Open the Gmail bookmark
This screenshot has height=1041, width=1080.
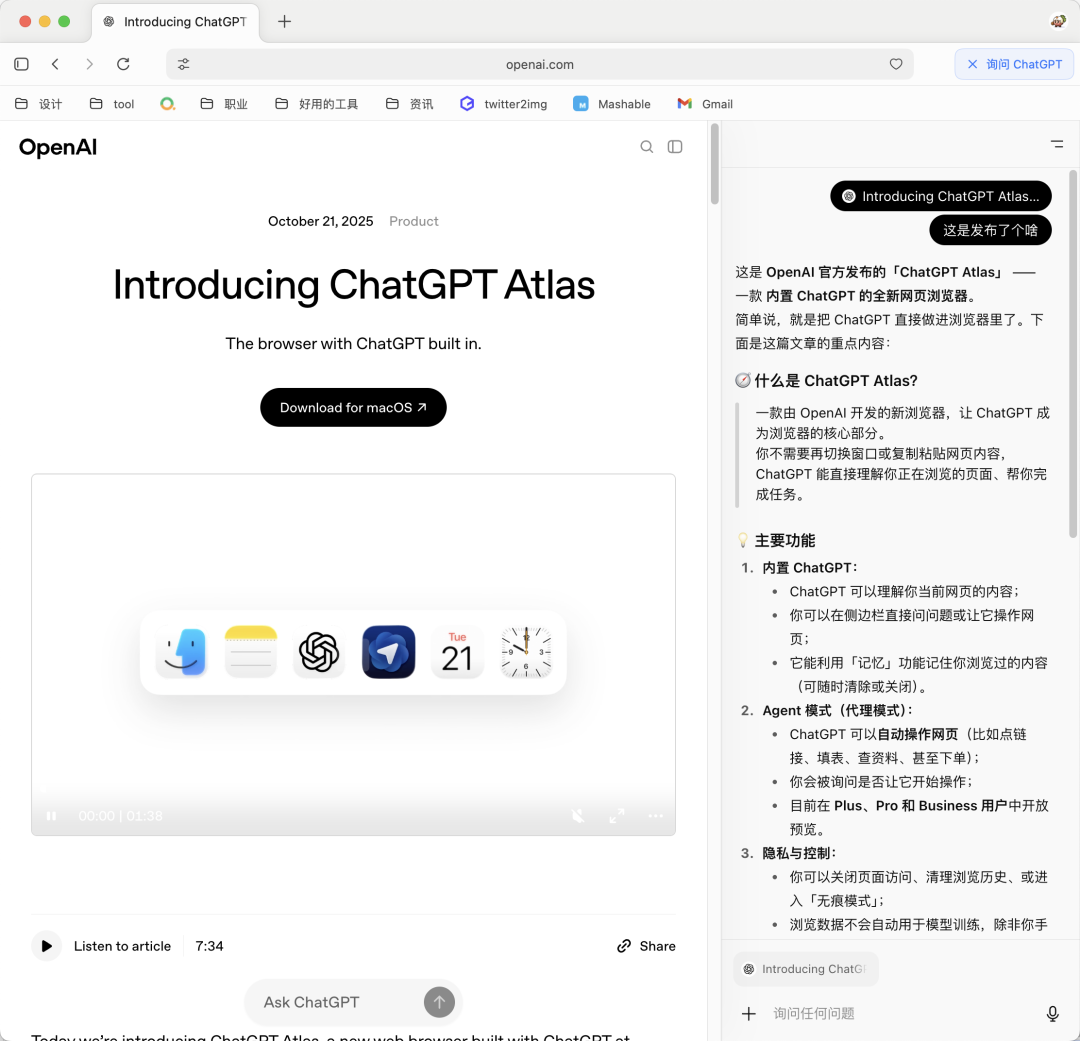[x=704, y=103]
